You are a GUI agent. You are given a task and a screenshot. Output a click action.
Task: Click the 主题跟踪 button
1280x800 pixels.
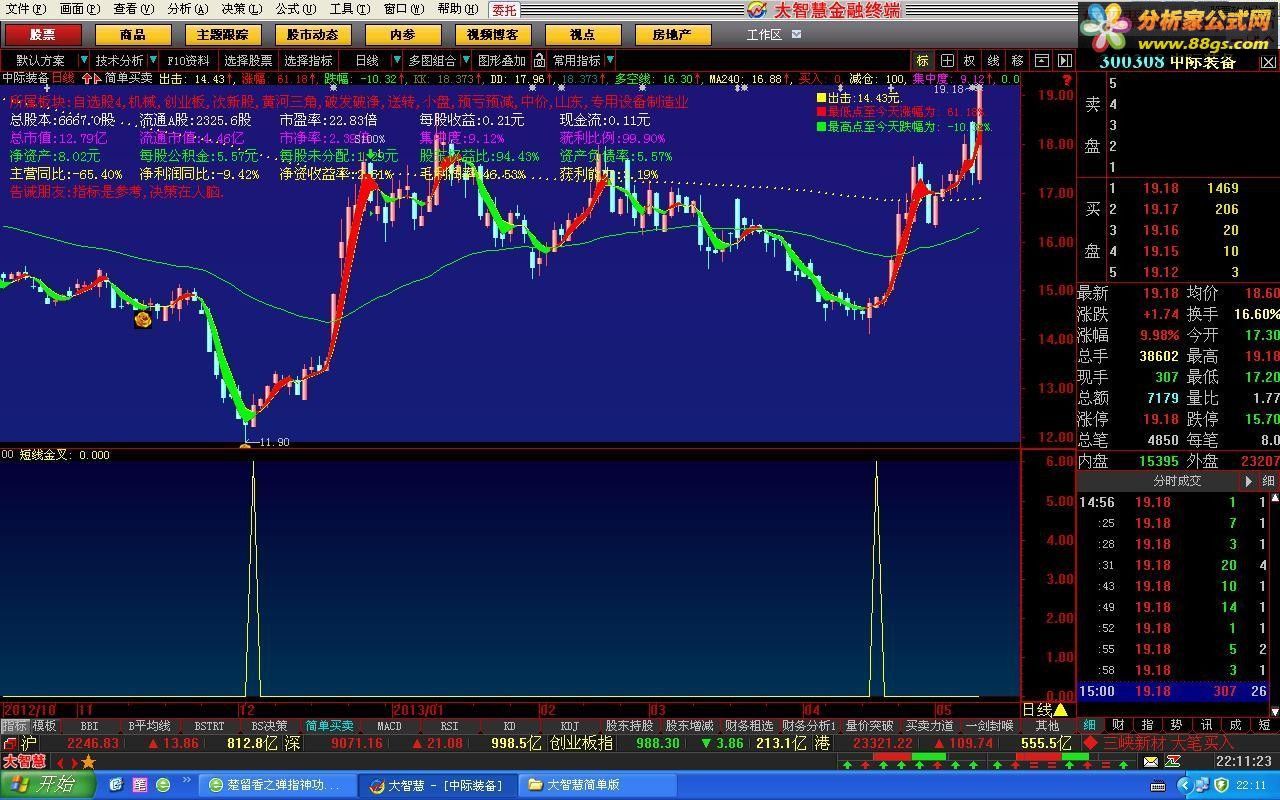222,35
